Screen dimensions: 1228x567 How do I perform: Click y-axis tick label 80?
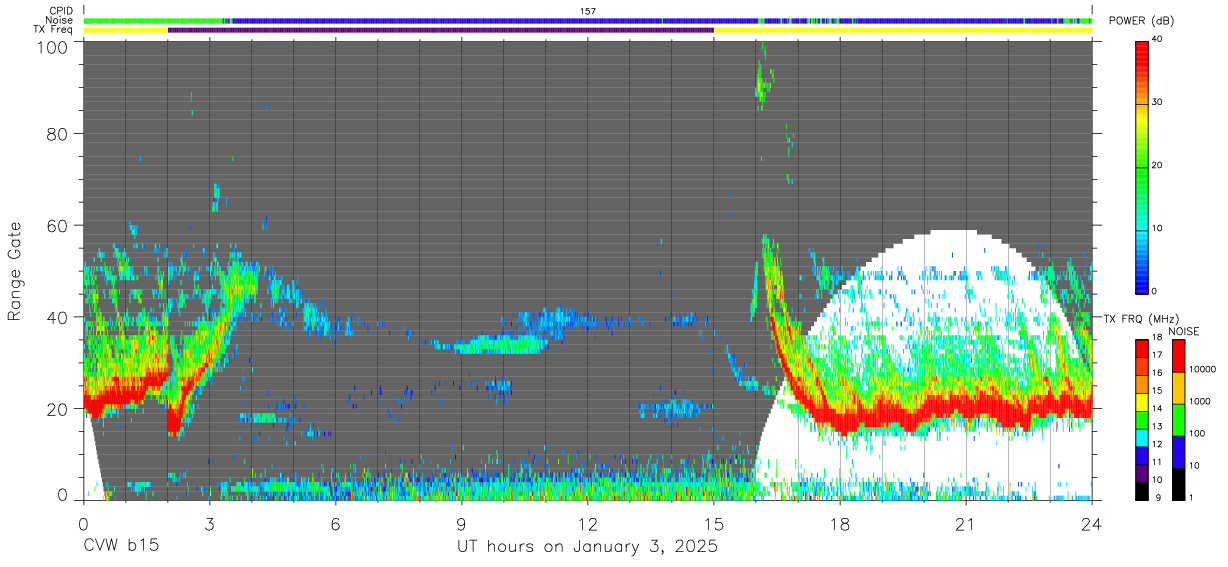(x=57, y=133)
